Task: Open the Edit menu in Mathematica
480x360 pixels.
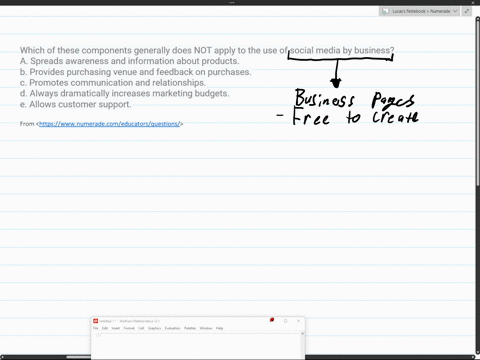Action: pos(105,328)
